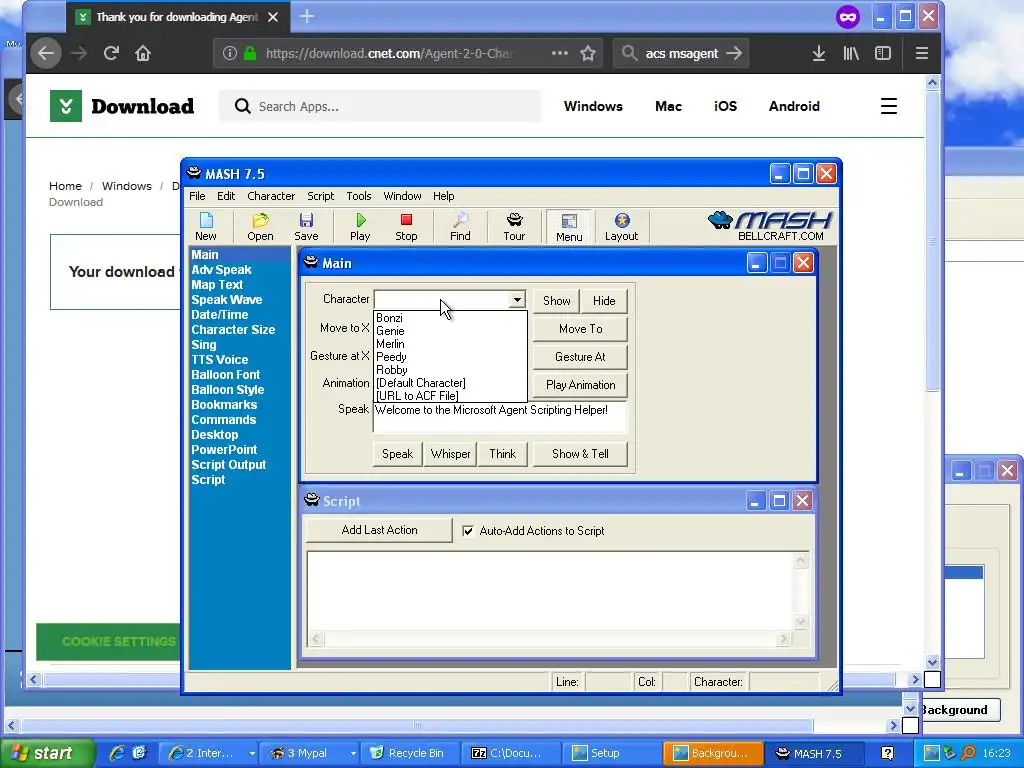This screenshot has width=1024, height=768.
Task: Toggle the Menu toolbar button
Action: tap(569, 227)
